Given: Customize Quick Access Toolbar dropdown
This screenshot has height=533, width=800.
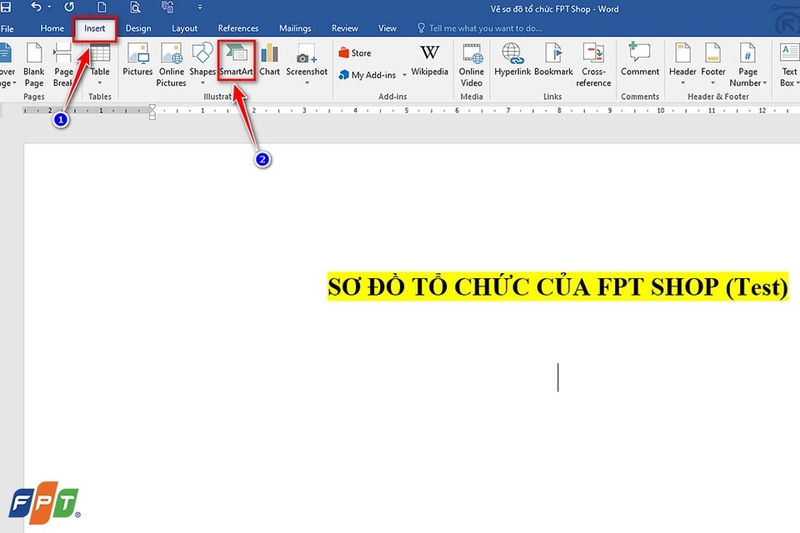Looking at the screenshot, I should pos(199,7).
